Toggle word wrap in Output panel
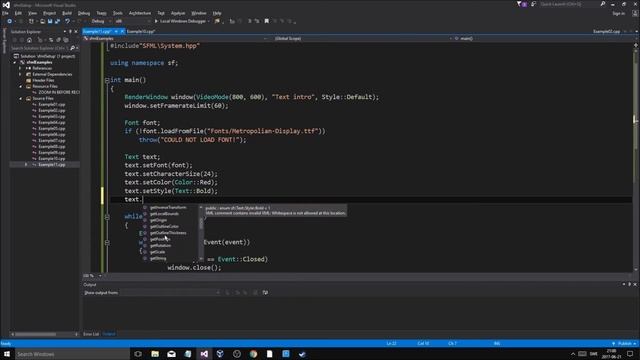The height and width of the screenshot is (360, 640). click(265, 292)
